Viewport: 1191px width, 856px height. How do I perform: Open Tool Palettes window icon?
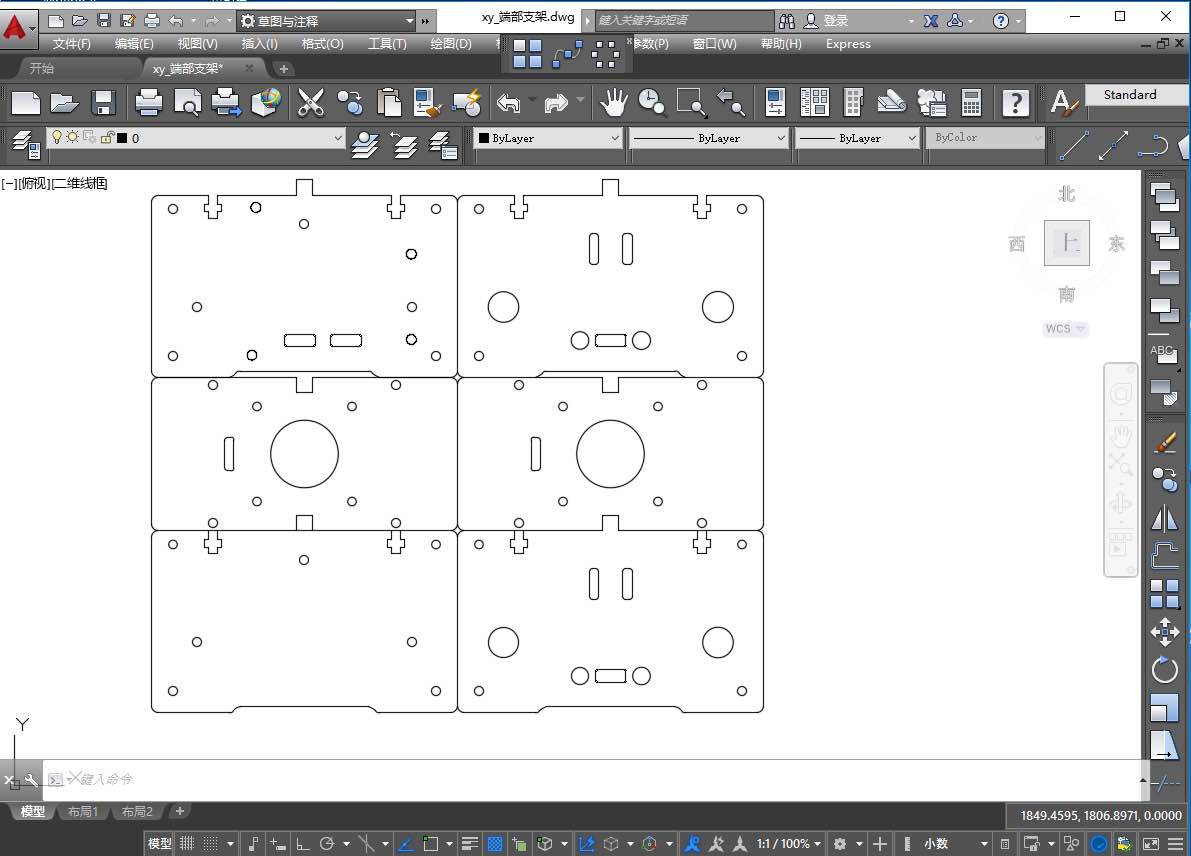click(x=854, y=103)
